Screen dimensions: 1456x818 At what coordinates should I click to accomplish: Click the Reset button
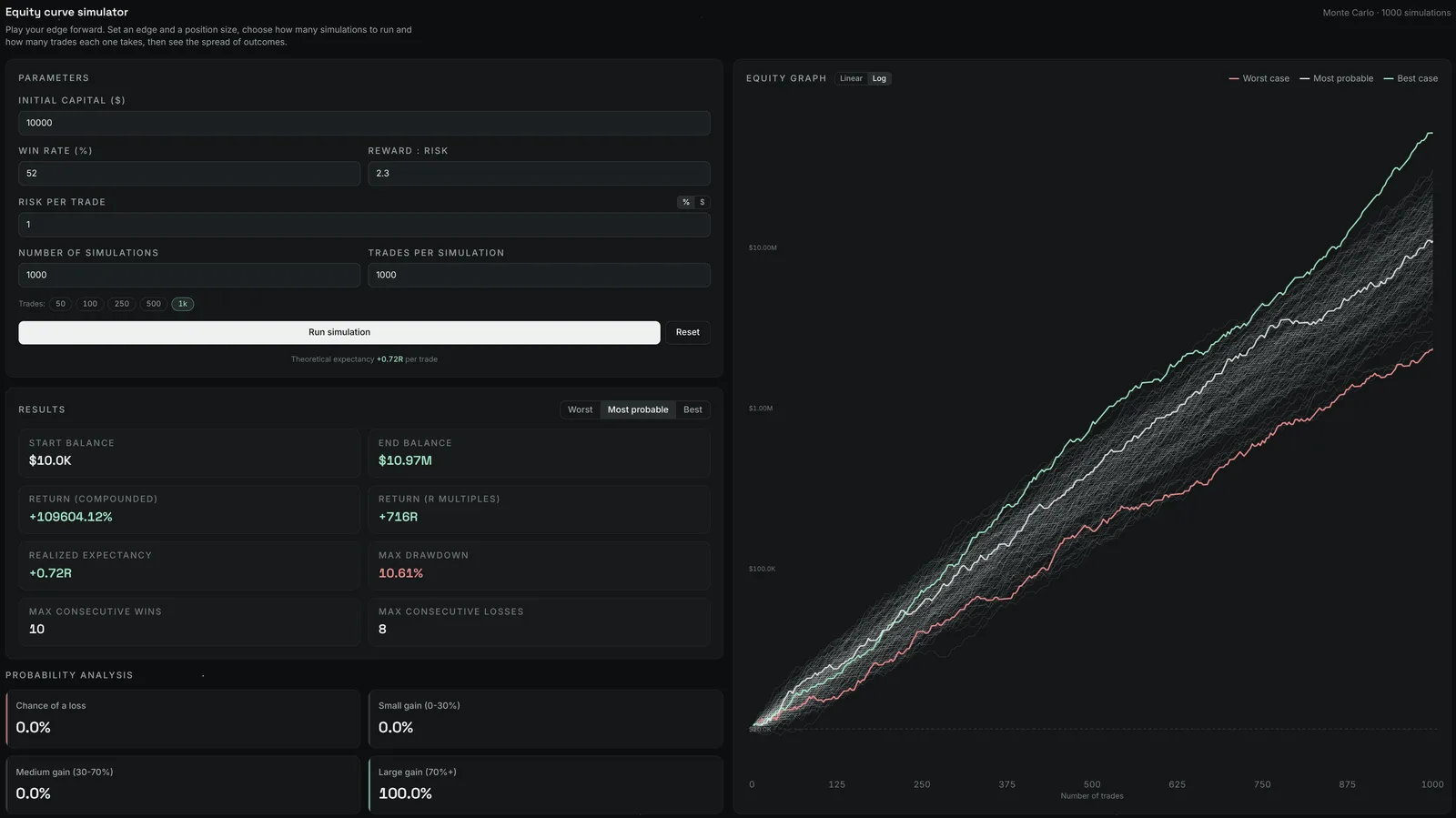[688, 332]
